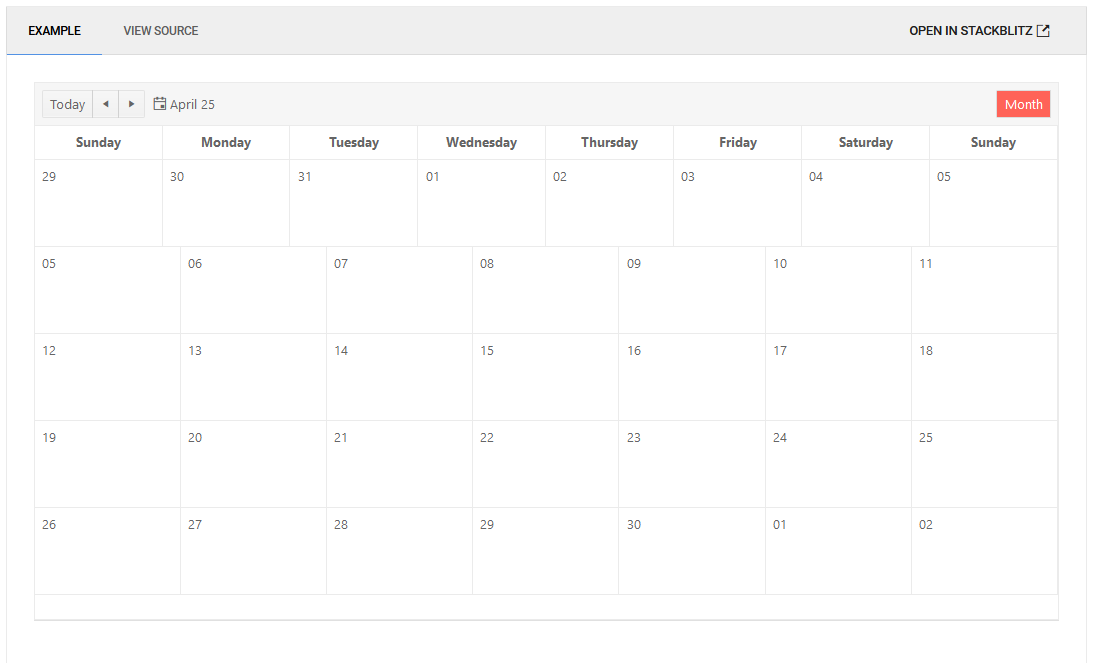Click the Friday column header

(737, 142)
